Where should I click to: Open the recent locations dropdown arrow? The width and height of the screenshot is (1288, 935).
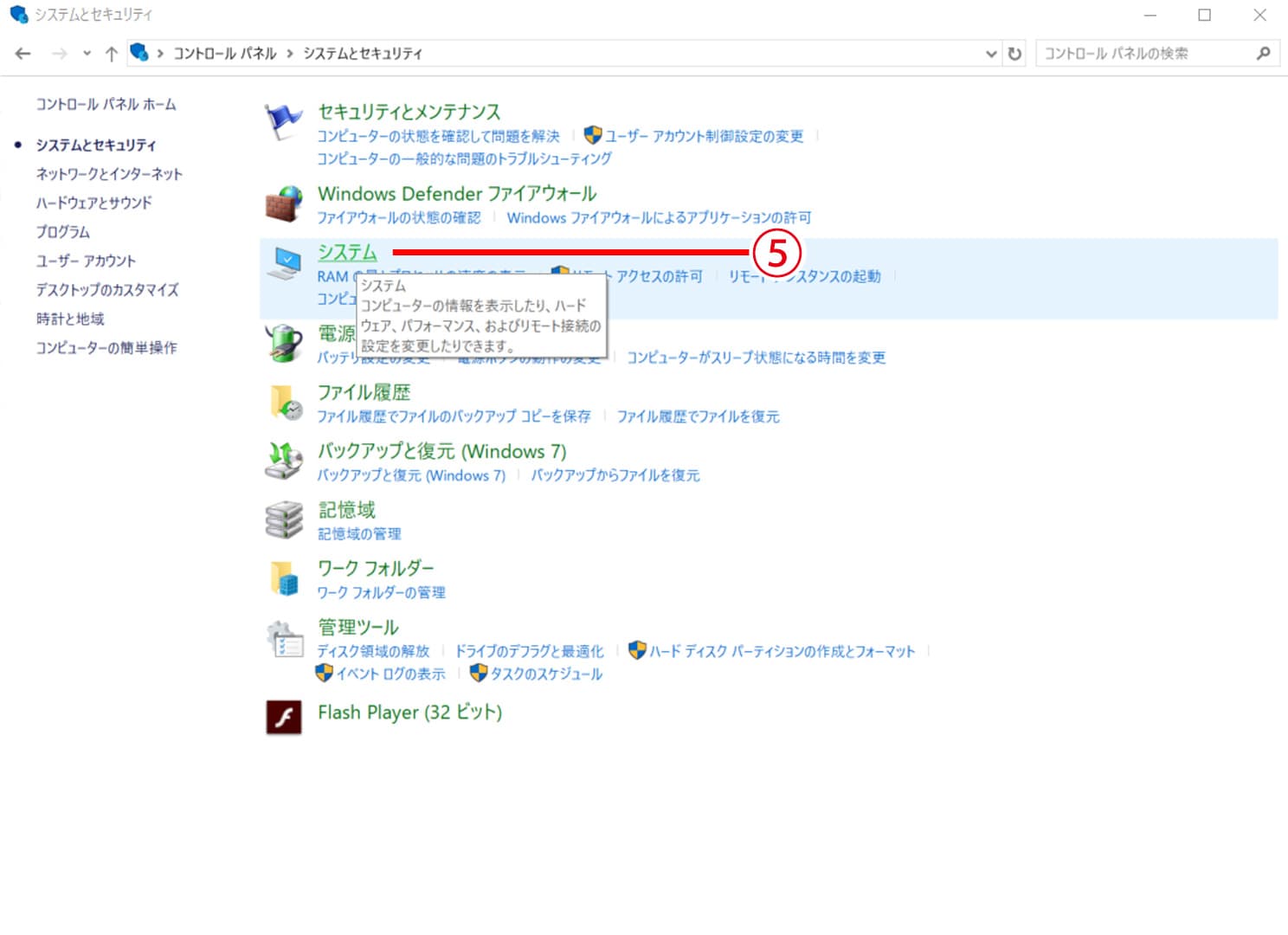pyautogui.click(x=87, y=54)
